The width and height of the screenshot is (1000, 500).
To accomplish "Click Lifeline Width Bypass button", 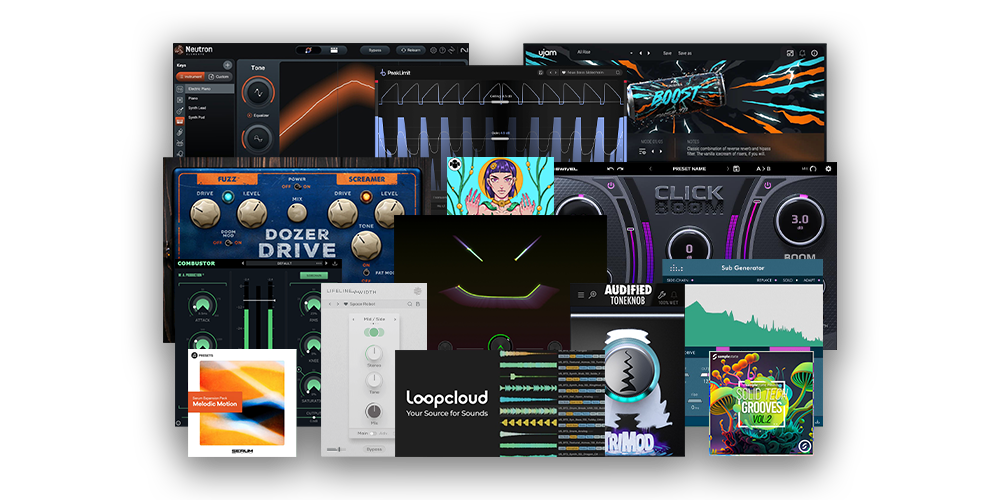I will pos(374,449).
